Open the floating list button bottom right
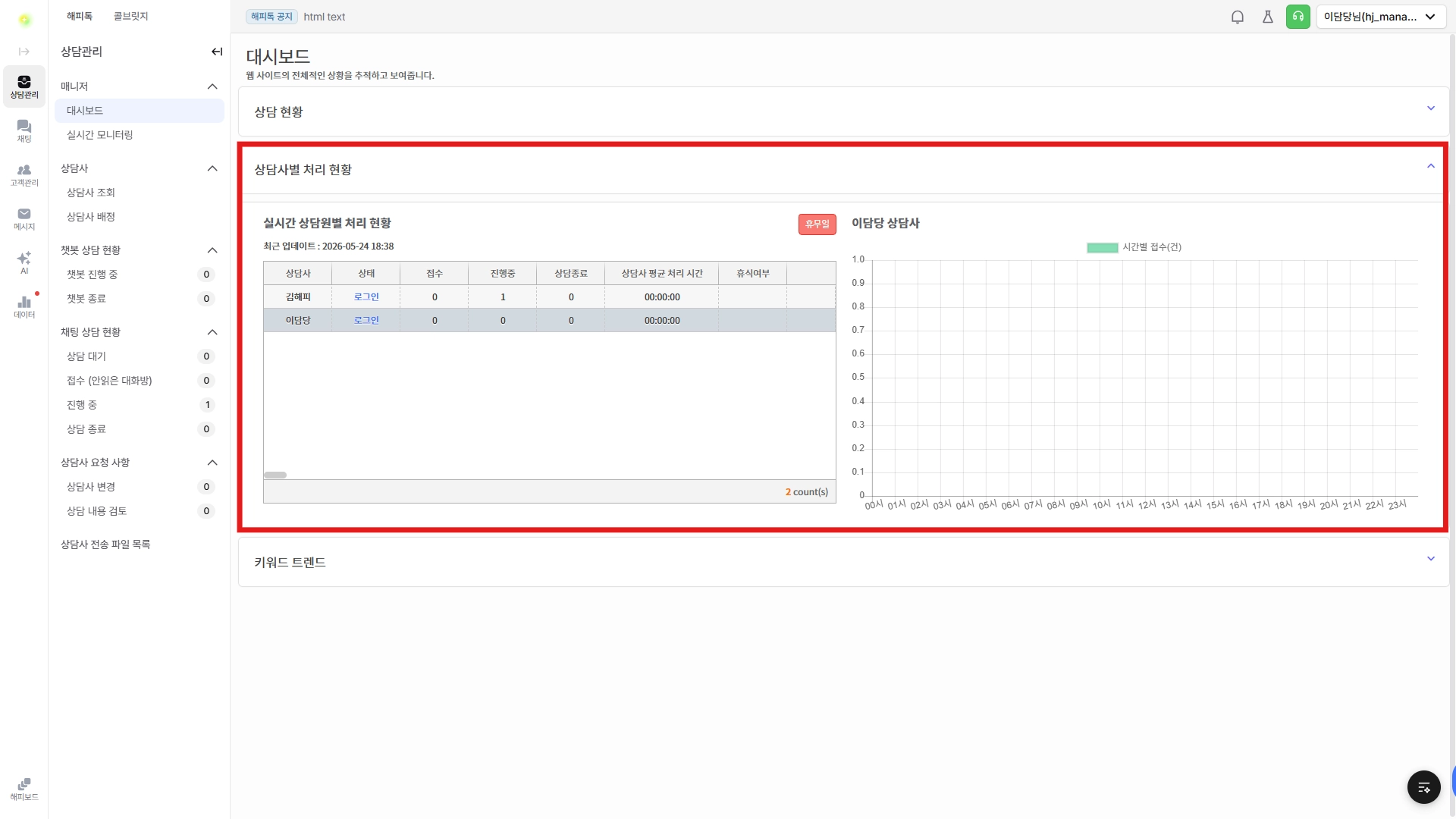1456x819 pixels. coord(1424,787)
